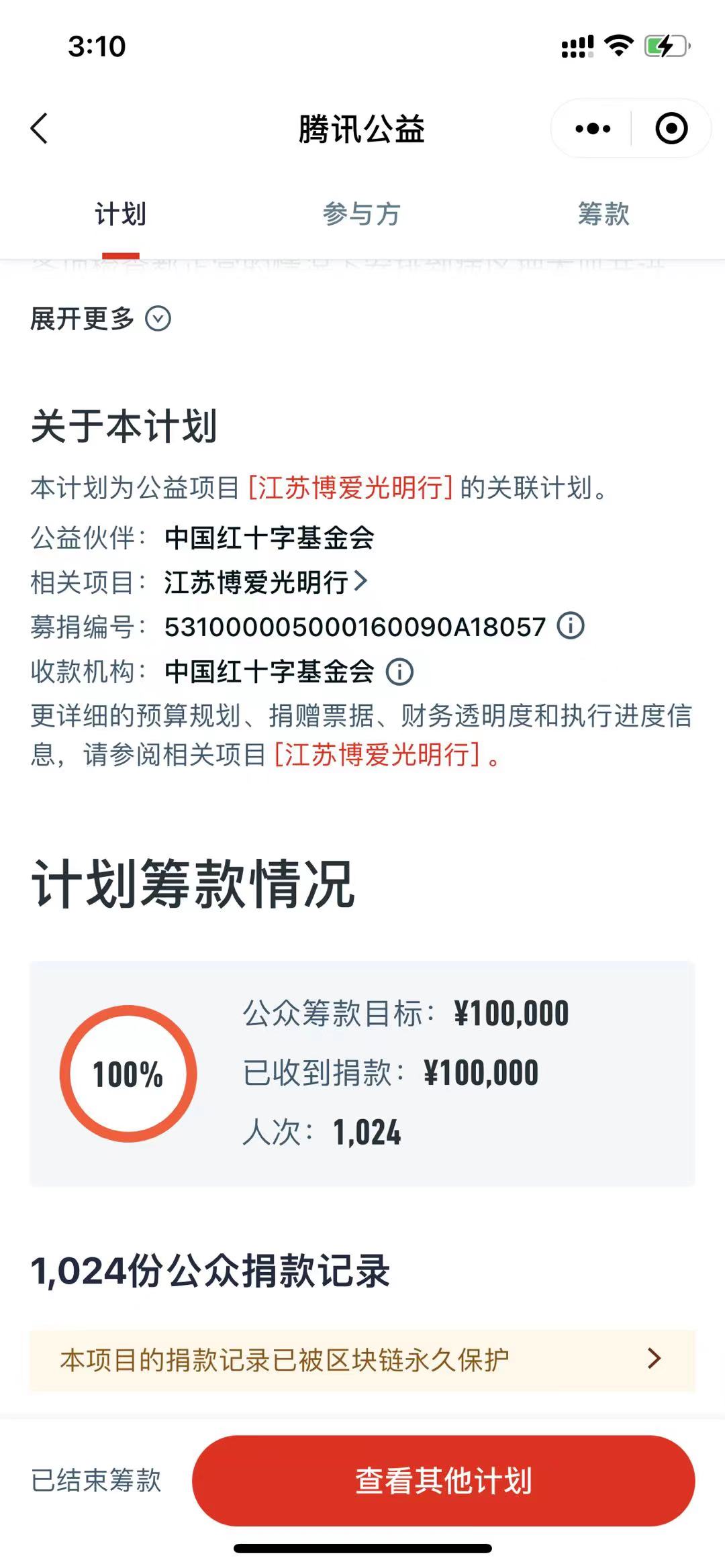The width and height of the screenshot is (725, 1568).
Task: Open the blockchain donation records banner arrow
Action: [654, 1359]
